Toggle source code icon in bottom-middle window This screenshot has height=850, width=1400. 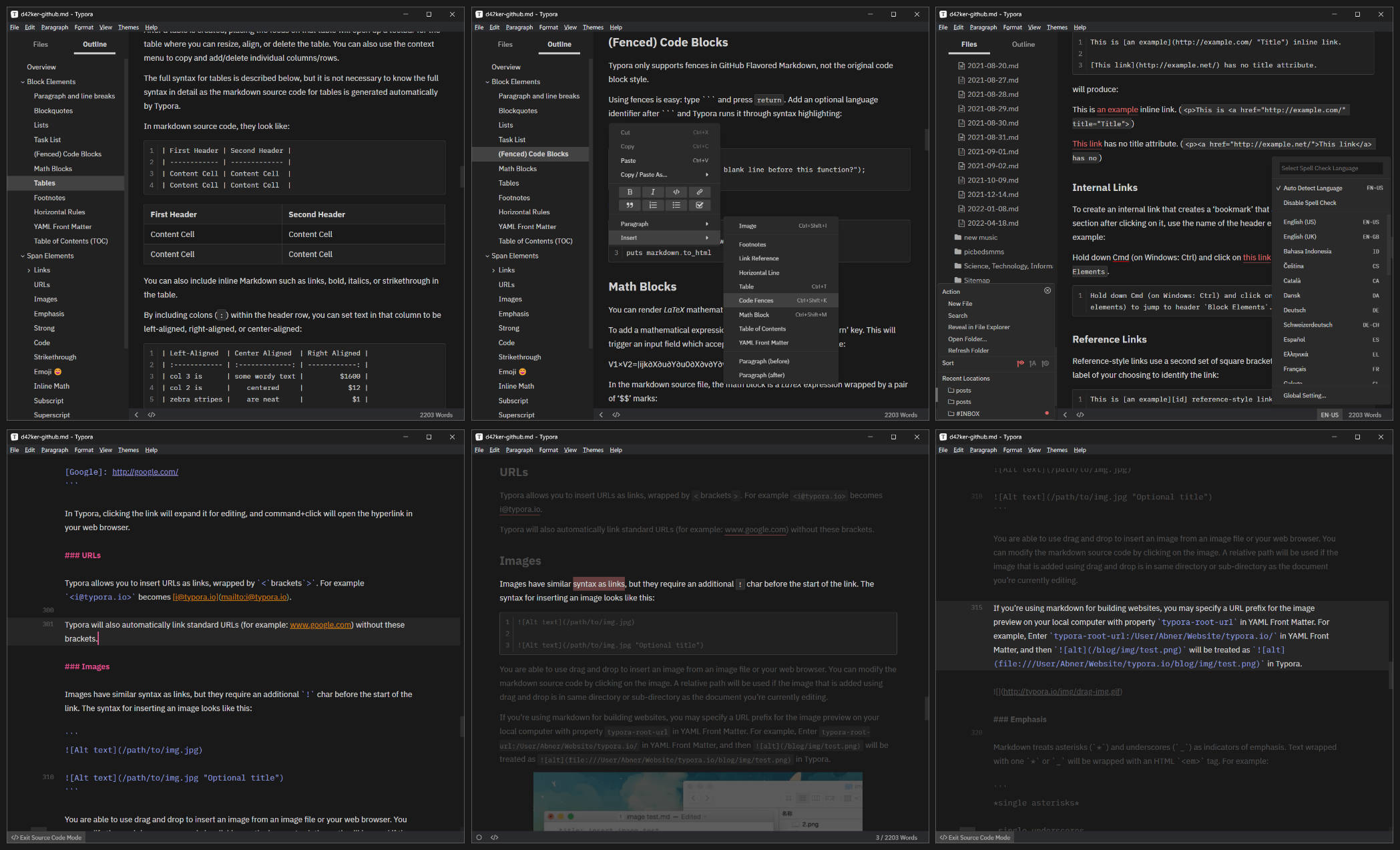pos(495,837)
